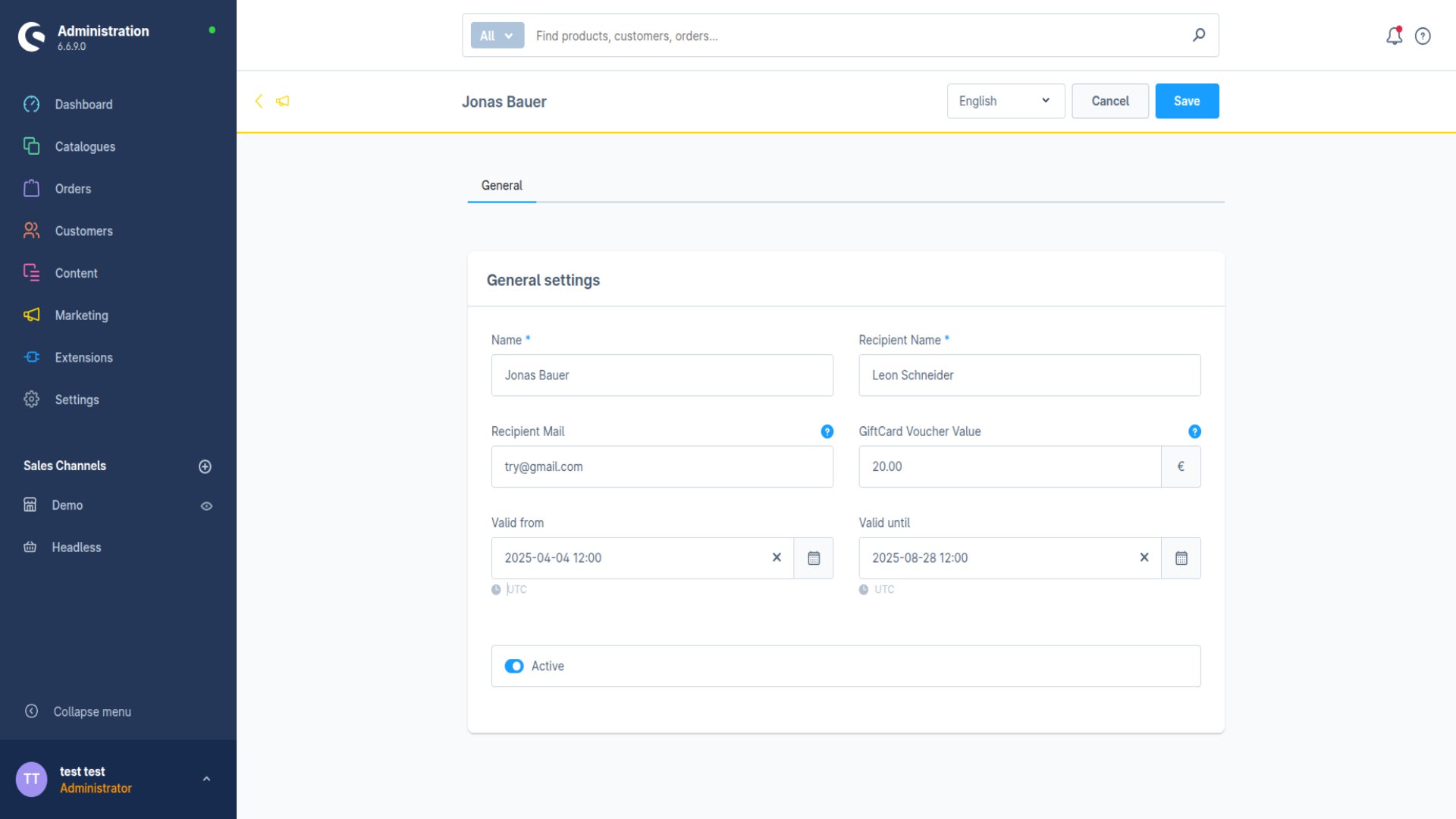This screenshot has width=1456, height=819.
Task: Go back using the yellow chevron
Action: (x=259, y=101)
